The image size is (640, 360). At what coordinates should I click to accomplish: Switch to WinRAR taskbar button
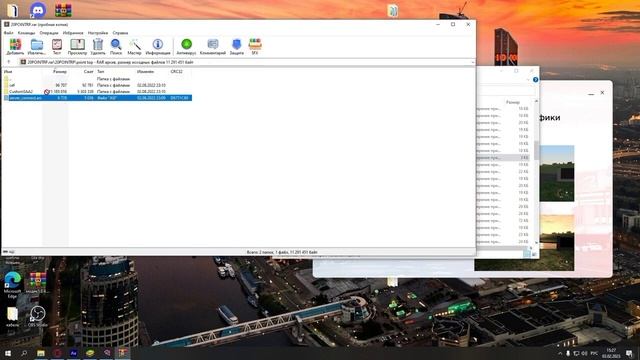(122, 353)
